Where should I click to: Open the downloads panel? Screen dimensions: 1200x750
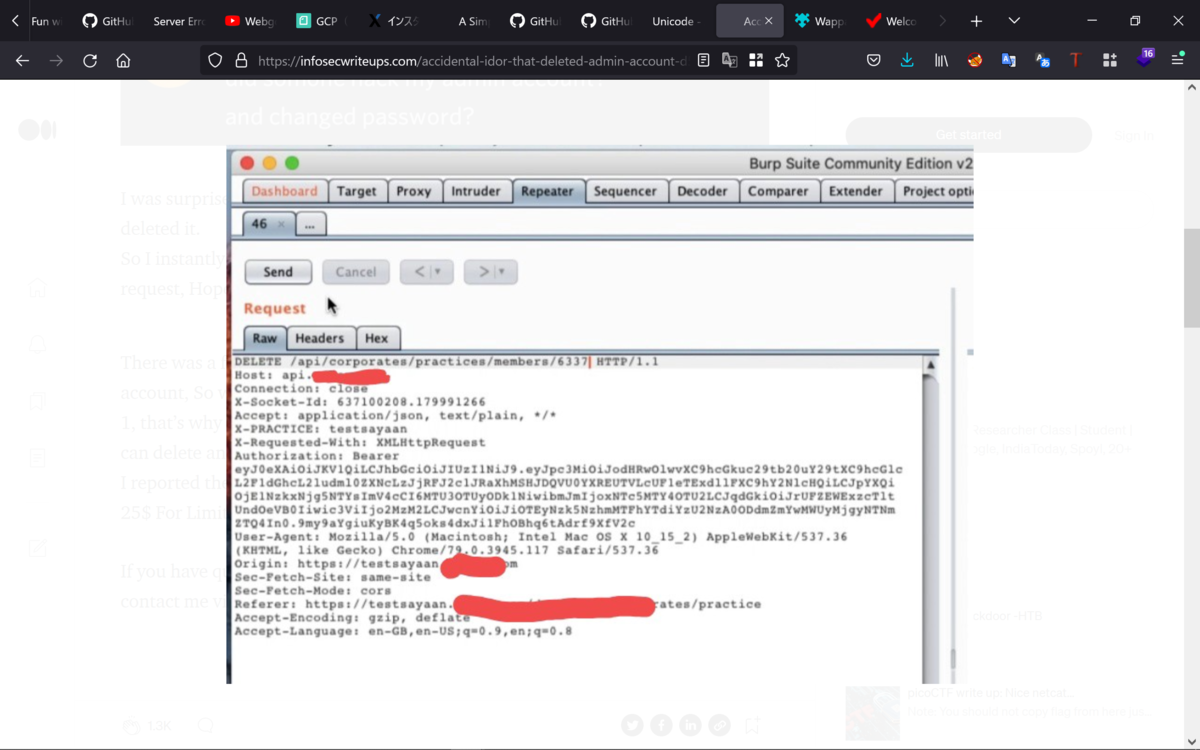(907, 61)
